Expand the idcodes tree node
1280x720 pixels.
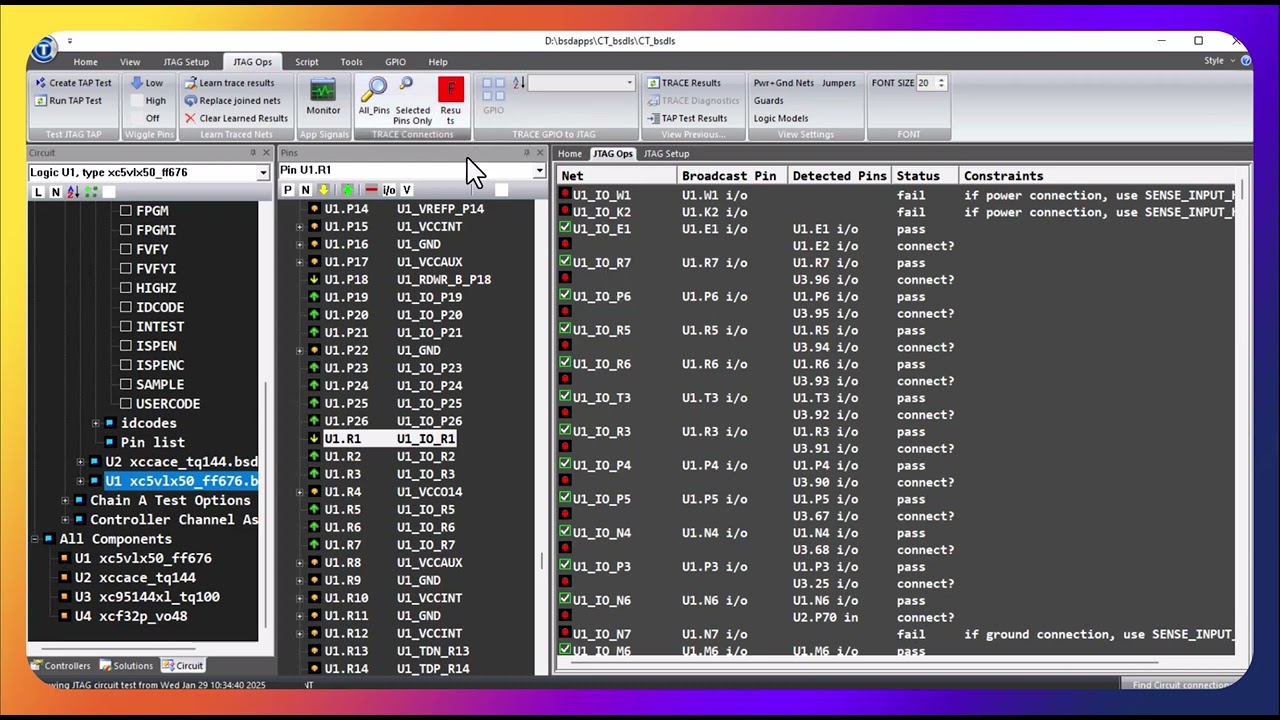point(95,423)
